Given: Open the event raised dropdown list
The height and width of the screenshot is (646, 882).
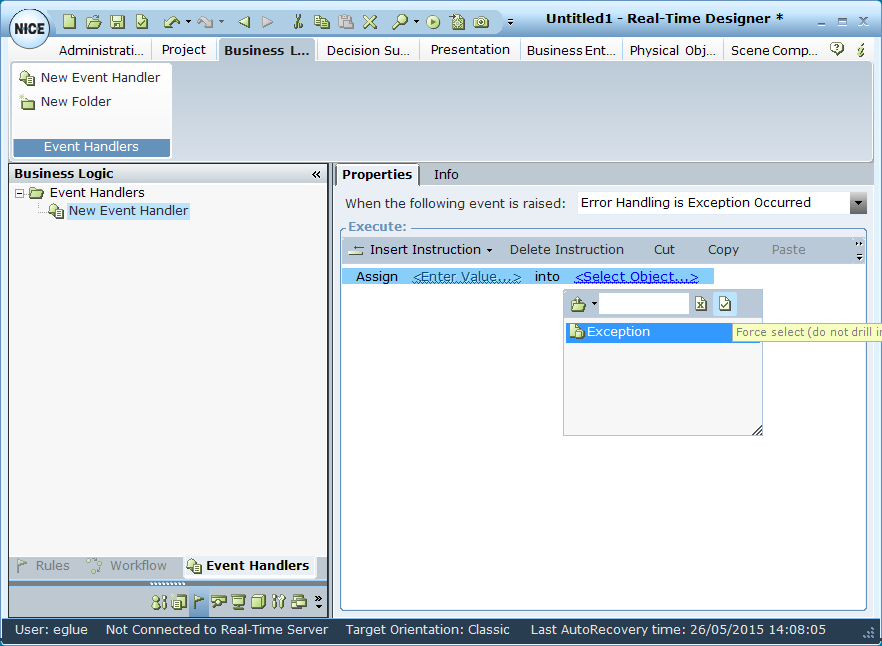Looking at the screenshot, I should click(858, 203).
